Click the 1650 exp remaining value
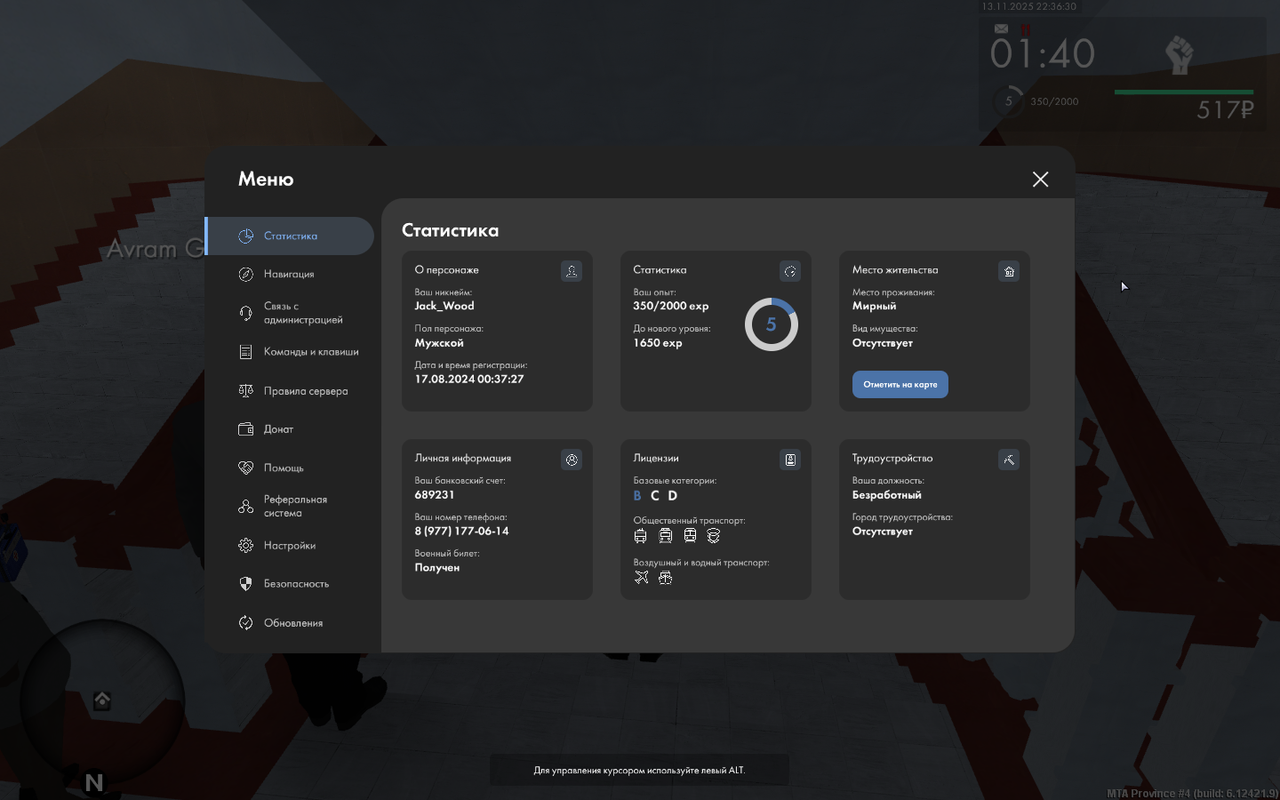The height and width of the screenshot is (800, 1280). coord(658,343)
